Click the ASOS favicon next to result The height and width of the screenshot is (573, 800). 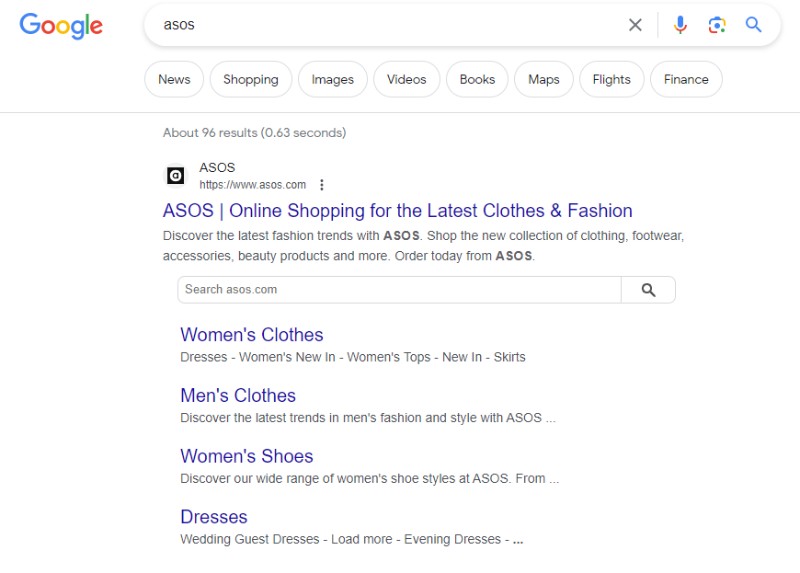(176, 176)
